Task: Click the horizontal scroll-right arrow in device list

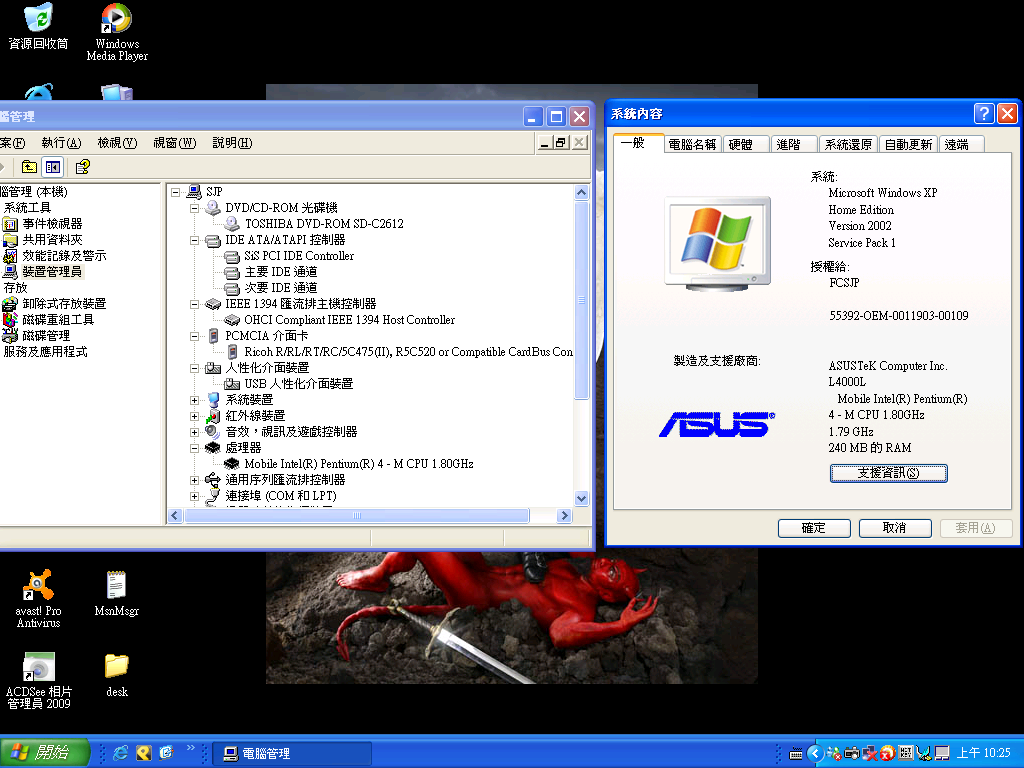Action: (x=565, y=516)
